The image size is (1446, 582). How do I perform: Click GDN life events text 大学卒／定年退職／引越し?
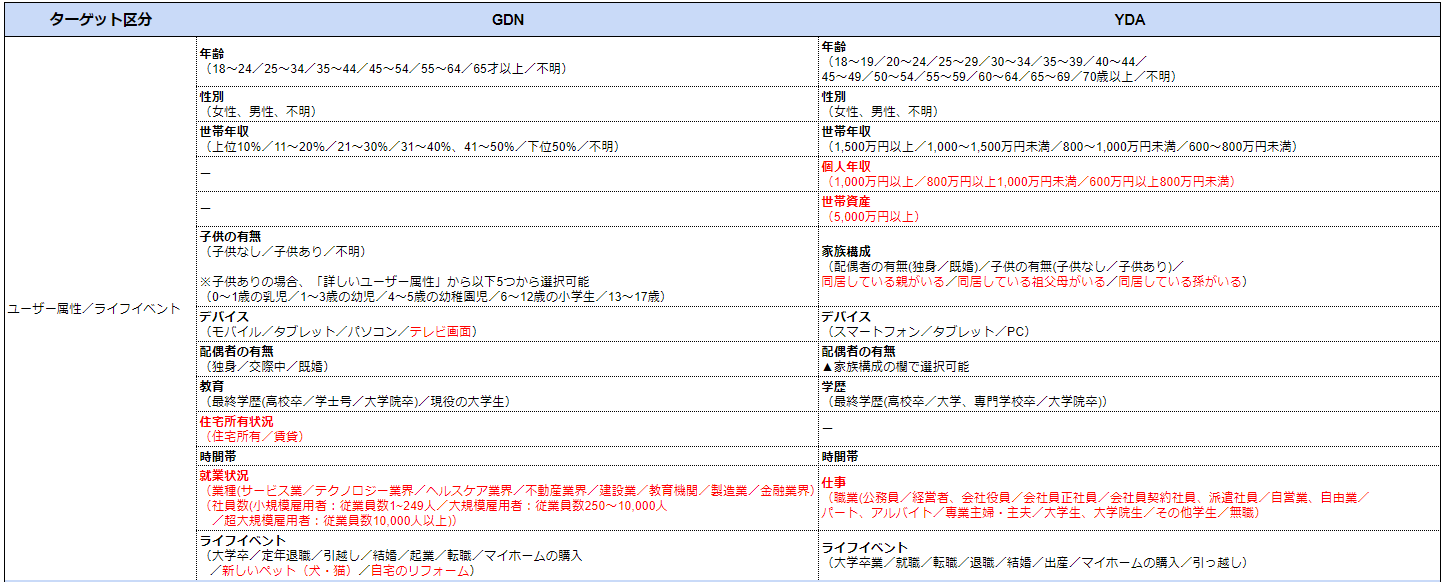tap(391, 556)
